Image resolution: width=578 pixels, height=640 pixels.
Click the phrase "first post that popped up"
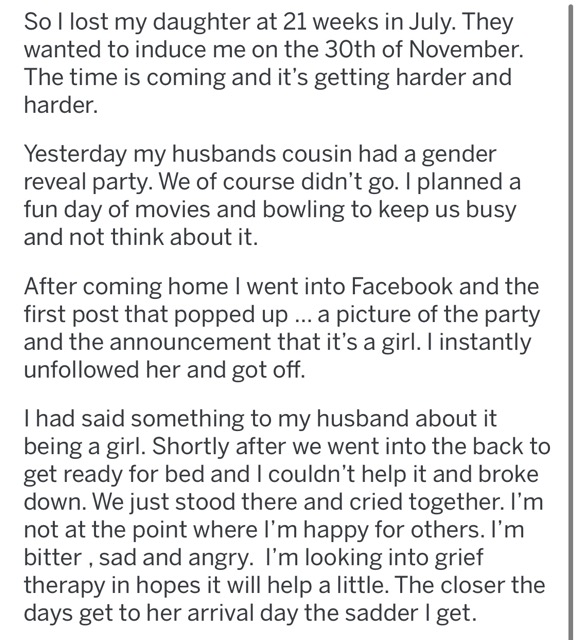[x=155, y=315]
